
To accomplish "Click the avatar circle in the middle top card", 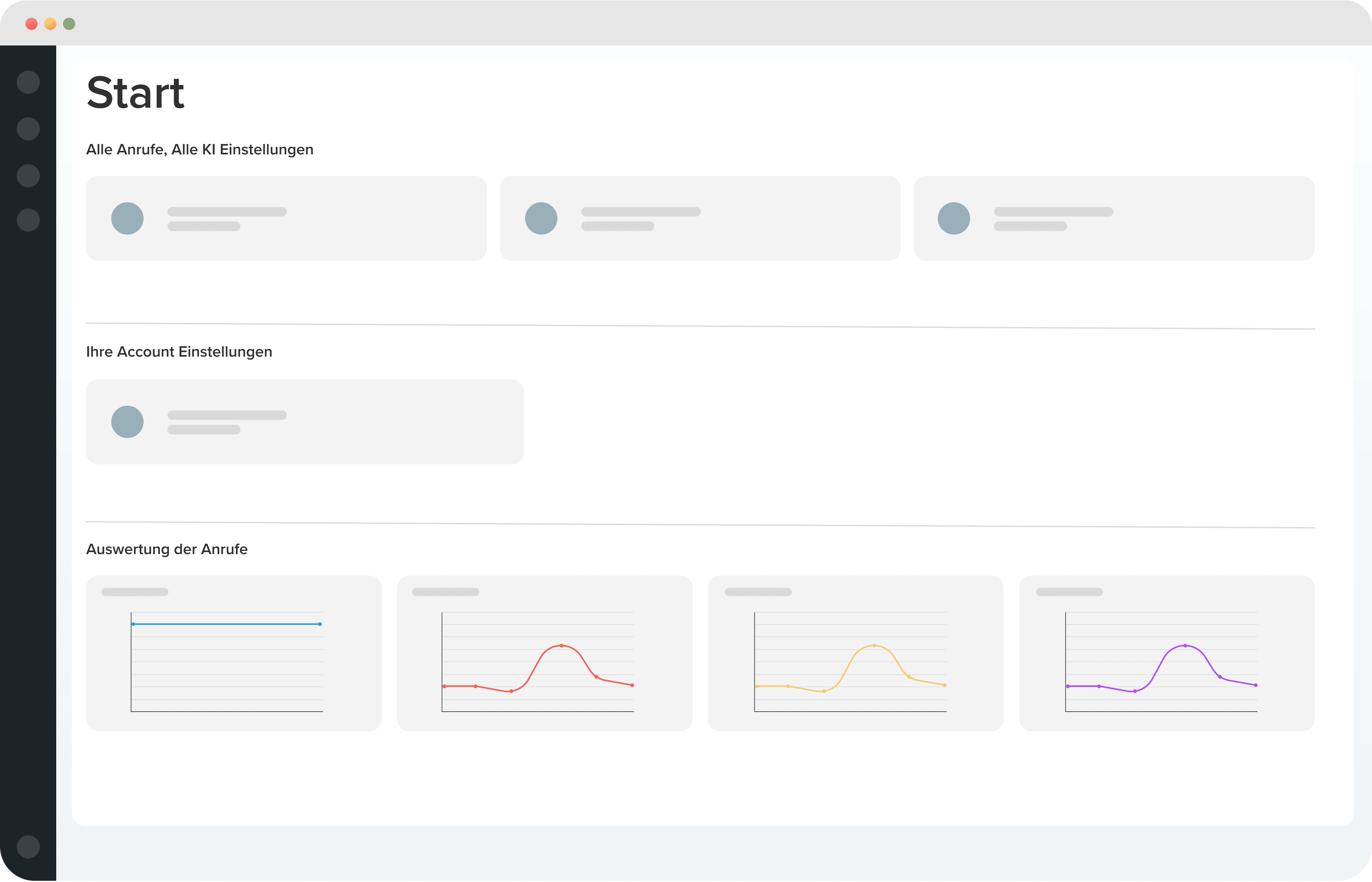I will [541, 218].
